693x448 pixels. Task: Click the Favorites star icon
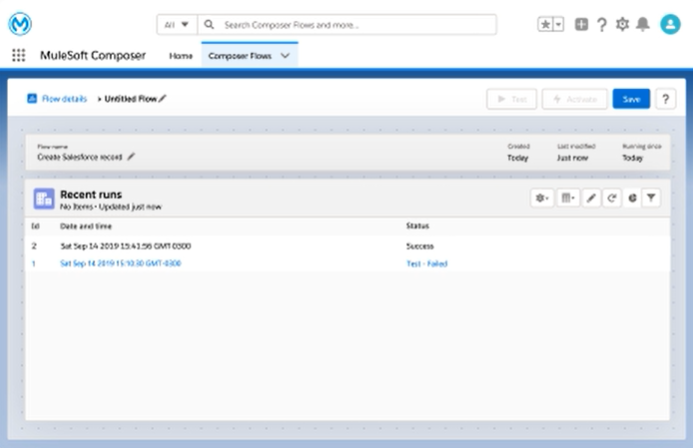(x=545, y=24)
